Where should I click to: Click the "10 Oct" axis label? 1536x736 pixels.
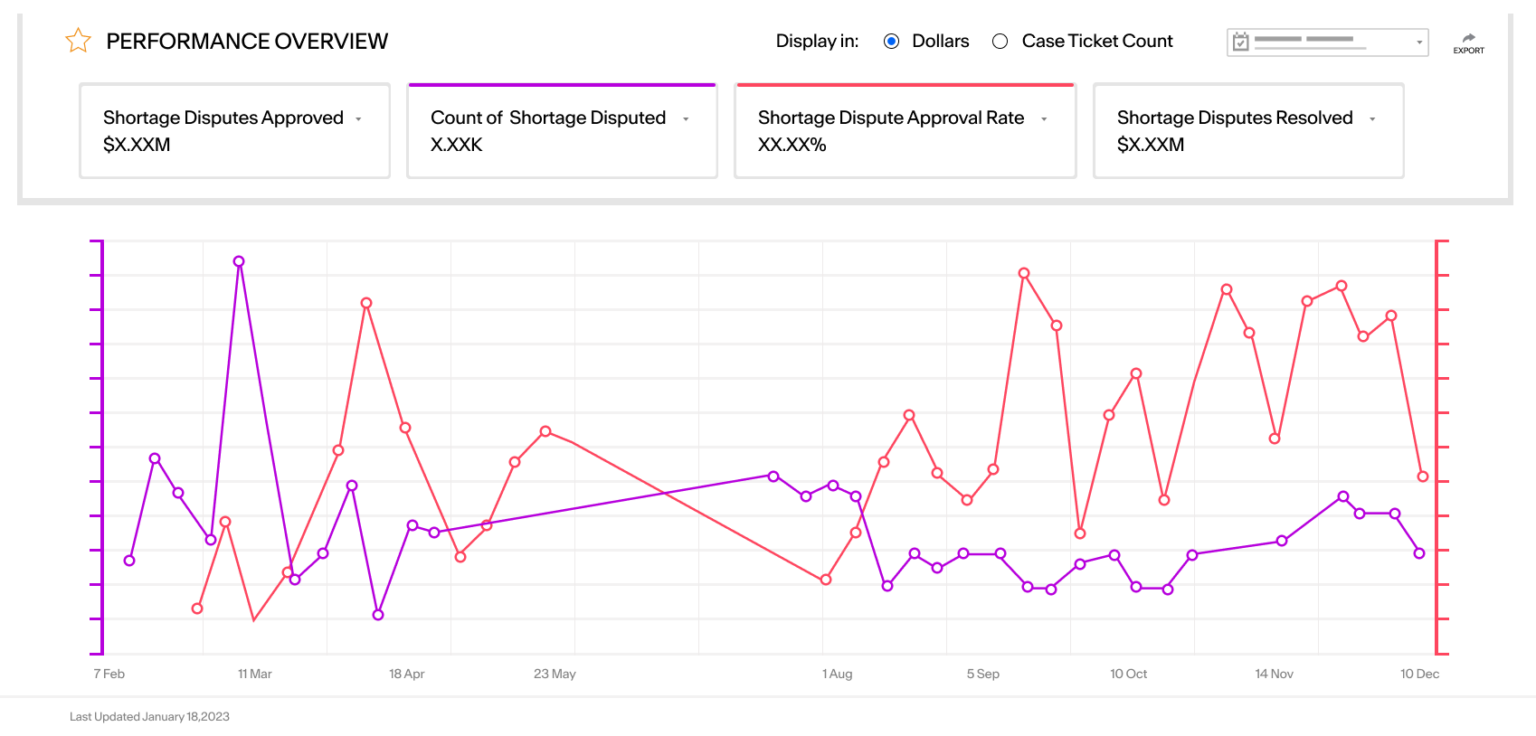tap(1129, 674)
